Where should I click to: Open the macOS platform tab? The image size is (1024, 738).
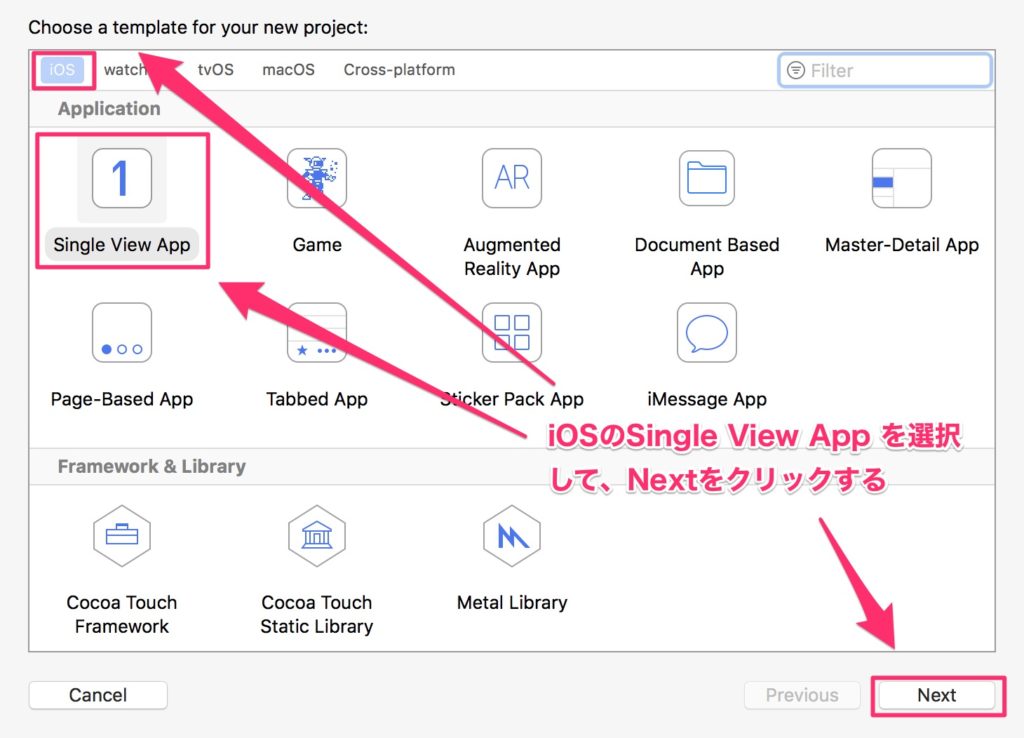click(289, 70)
